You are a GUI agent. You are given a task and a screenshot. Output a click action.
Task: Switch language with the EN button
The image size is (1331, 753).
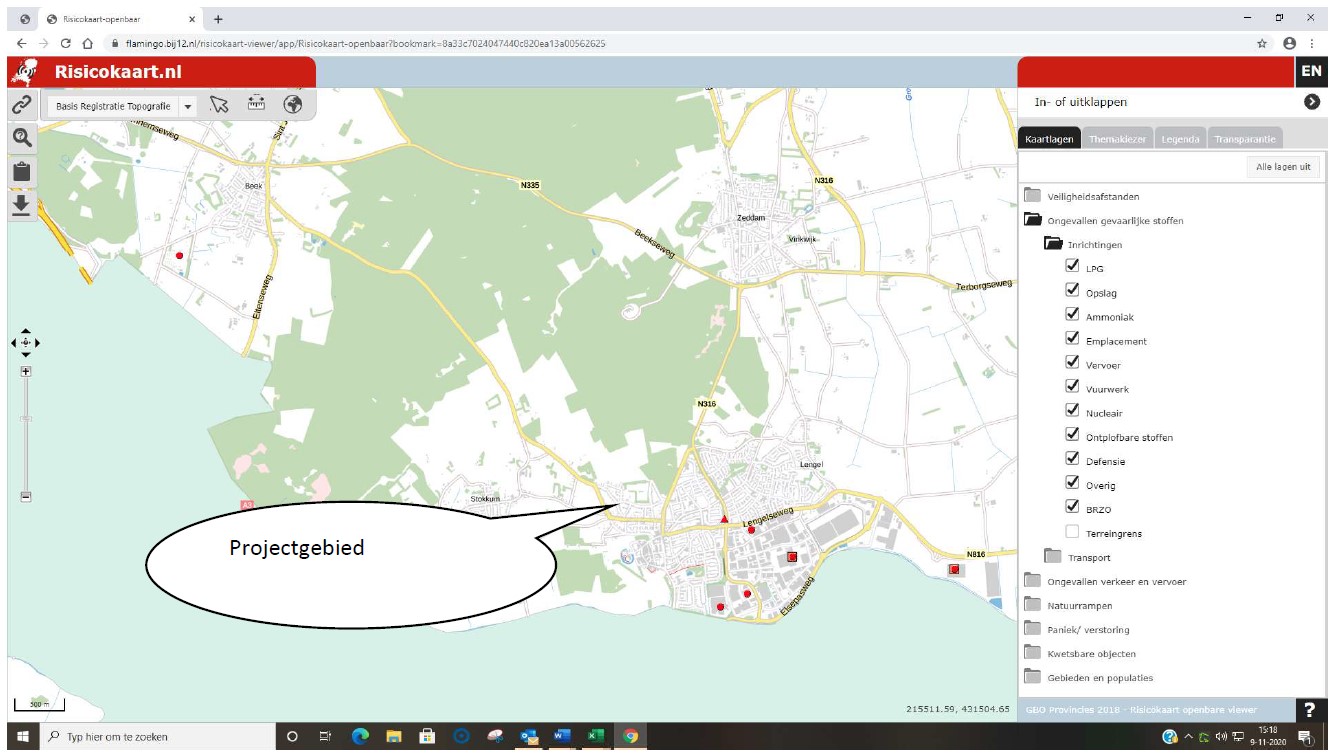[1311, 71]
